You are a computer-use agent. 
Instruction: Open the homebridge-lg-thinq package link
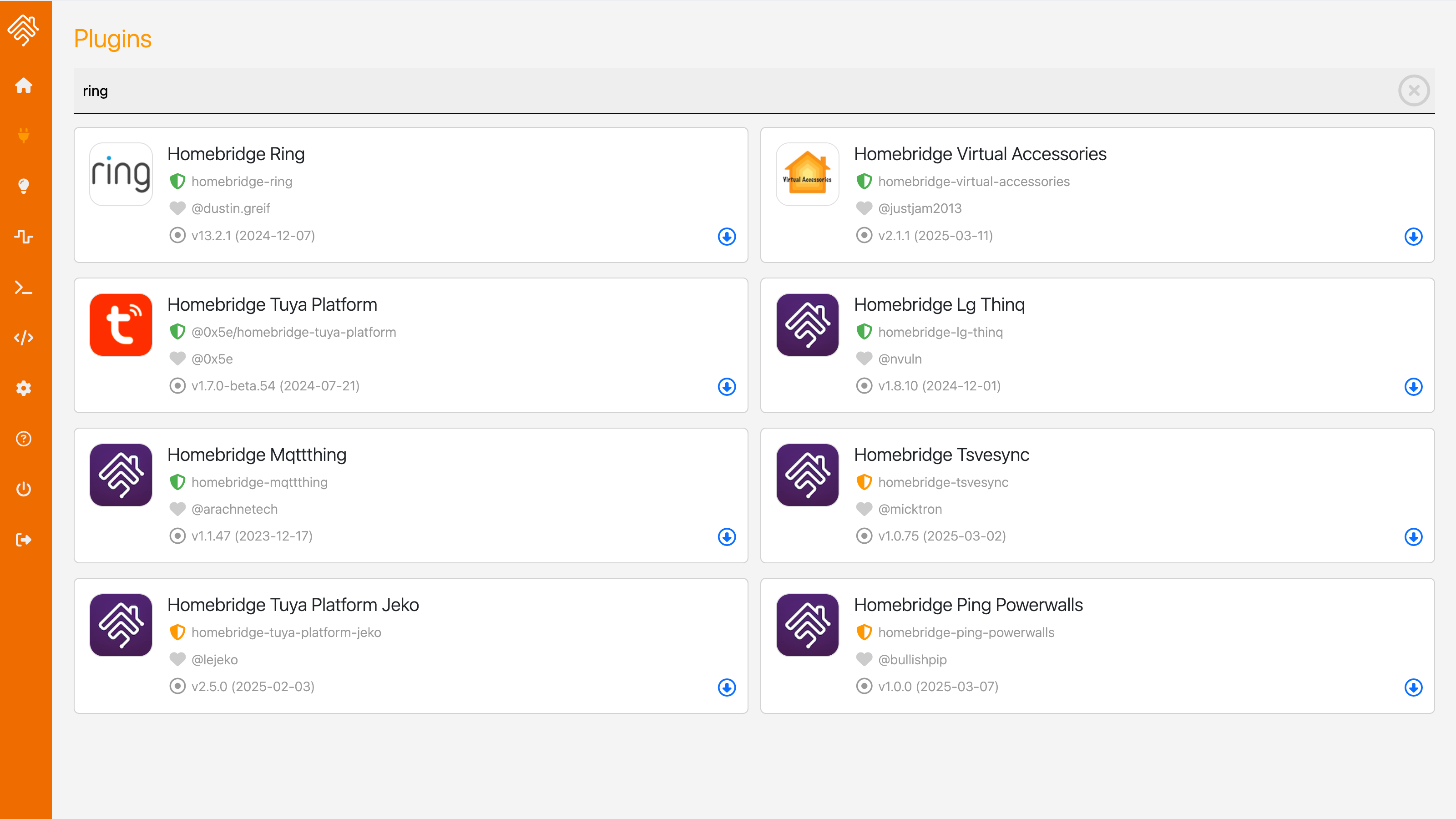click(x=940, y=332)
